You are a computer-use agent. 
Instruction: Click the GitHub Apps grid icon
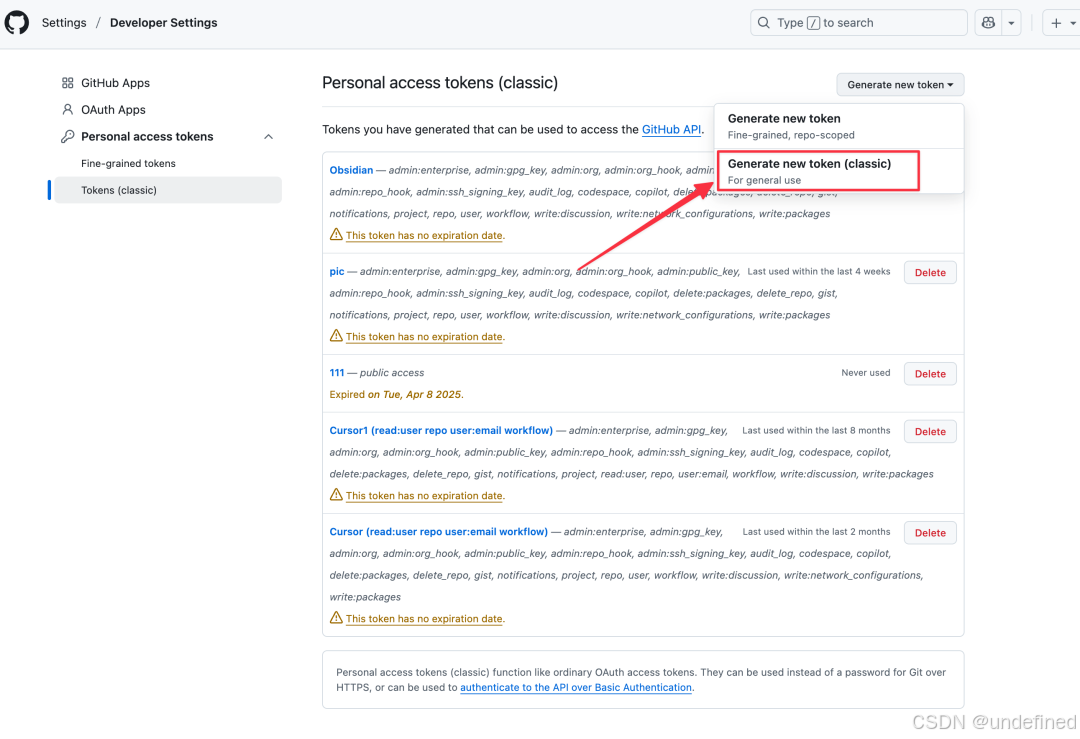click(68, 83)
